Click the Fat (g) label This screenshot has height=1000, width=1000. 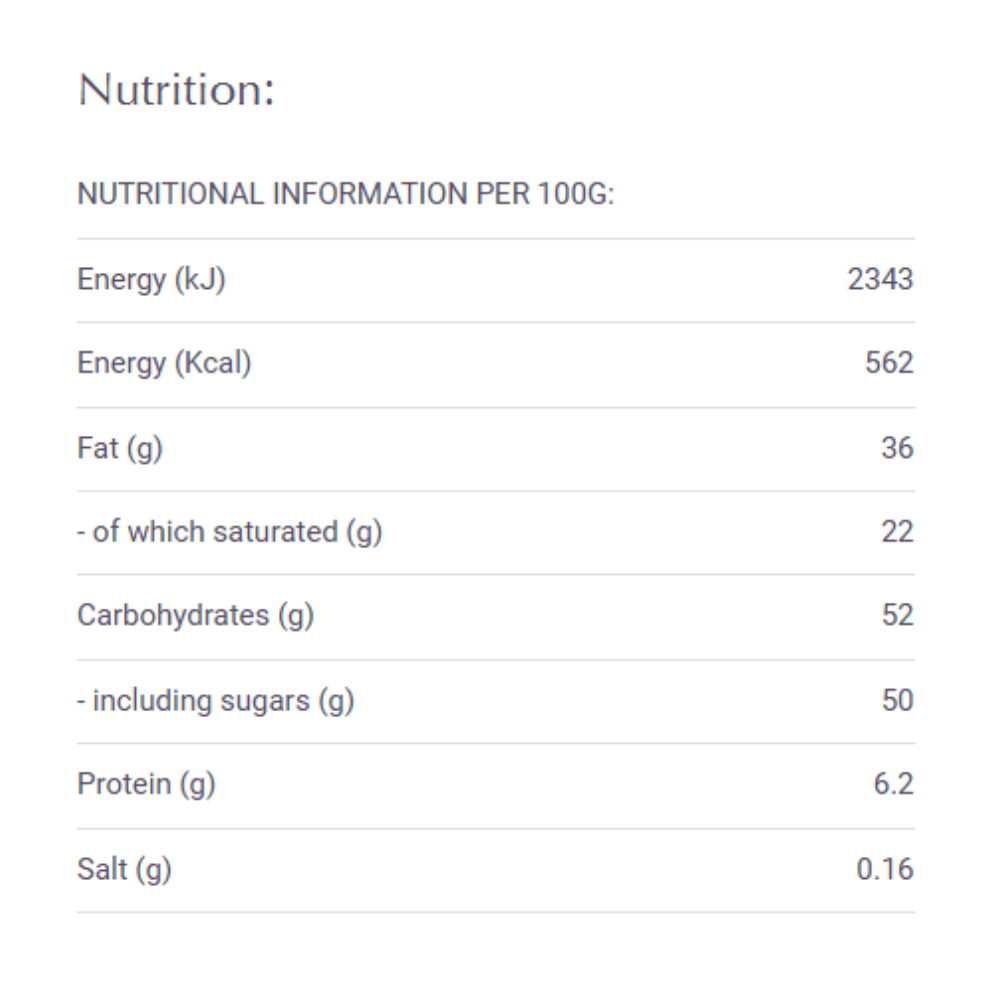120,448
